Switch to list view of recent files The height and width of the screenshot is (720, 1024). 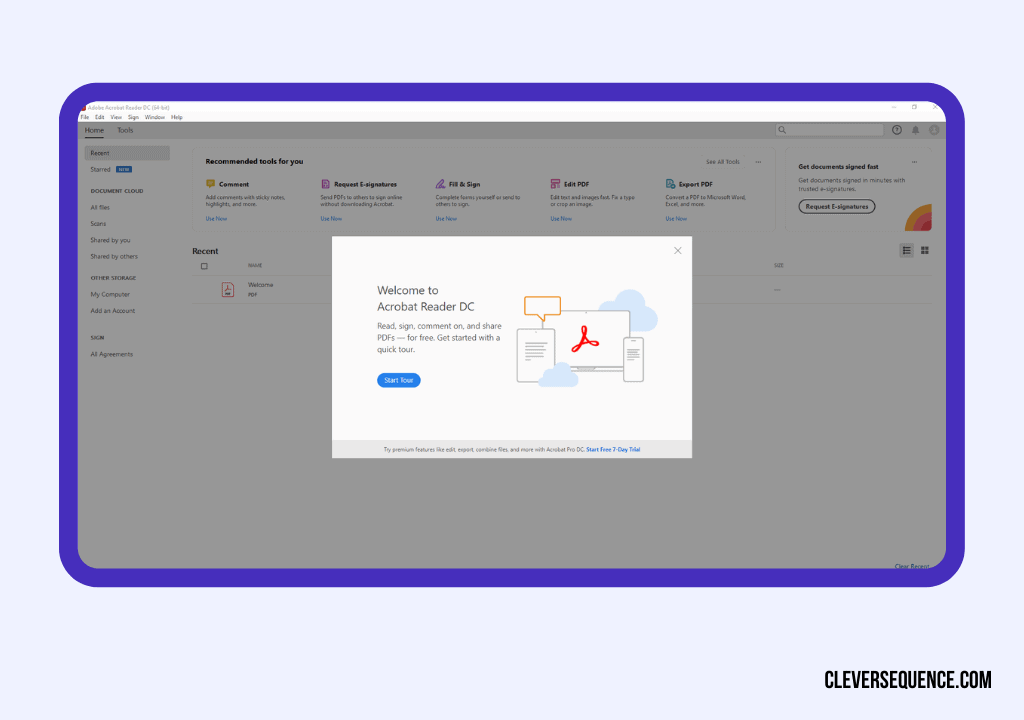[907, 250]
